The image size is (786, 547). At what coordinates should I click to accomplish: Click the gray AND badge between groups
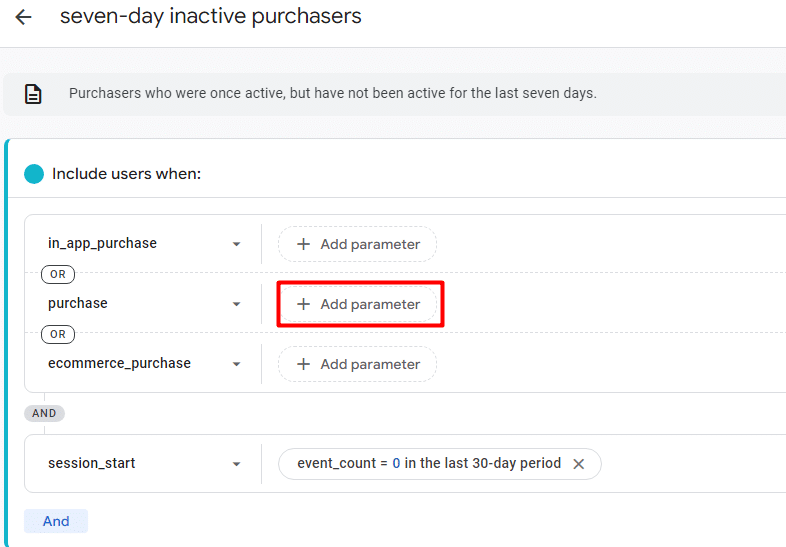coord(44,413)
